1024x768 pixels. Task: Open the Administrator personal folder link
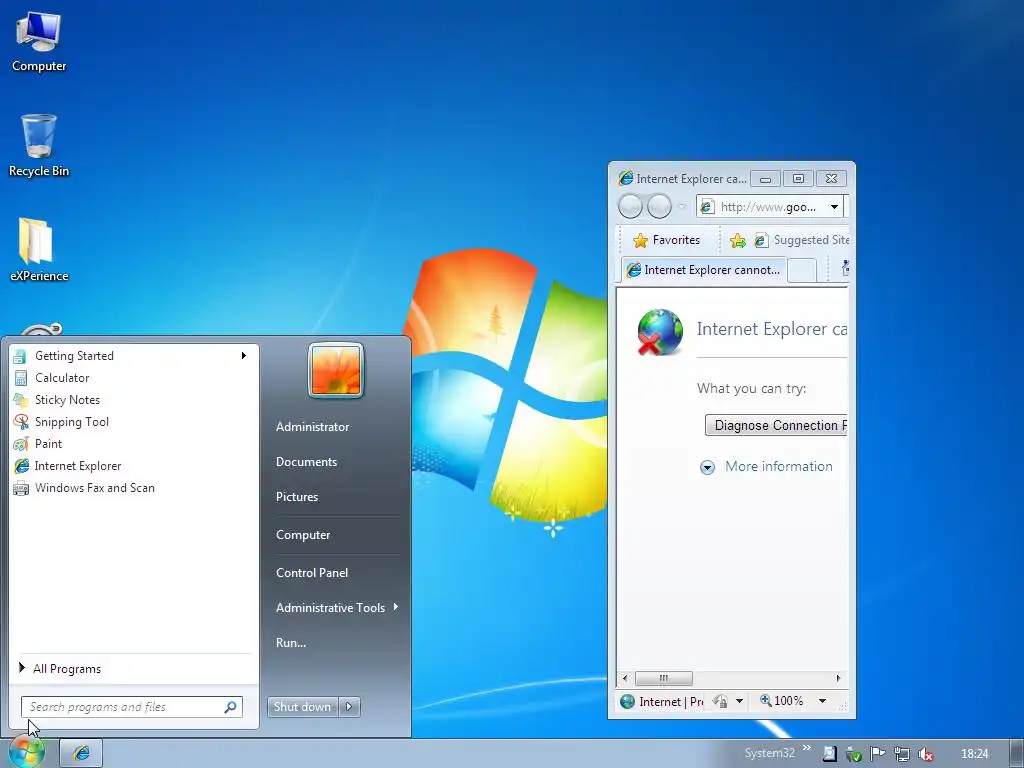click(x=313, y=426)
